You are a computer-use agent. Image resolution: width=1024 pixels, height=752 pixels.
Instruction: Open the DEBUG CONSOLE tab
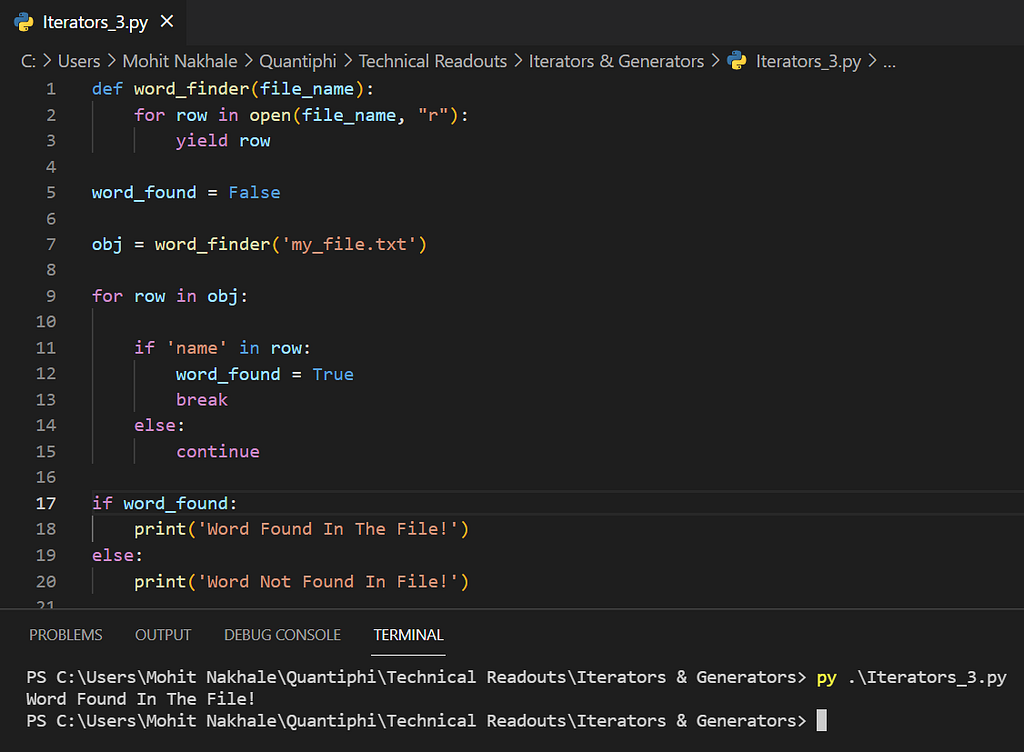[x=282, y=634]
